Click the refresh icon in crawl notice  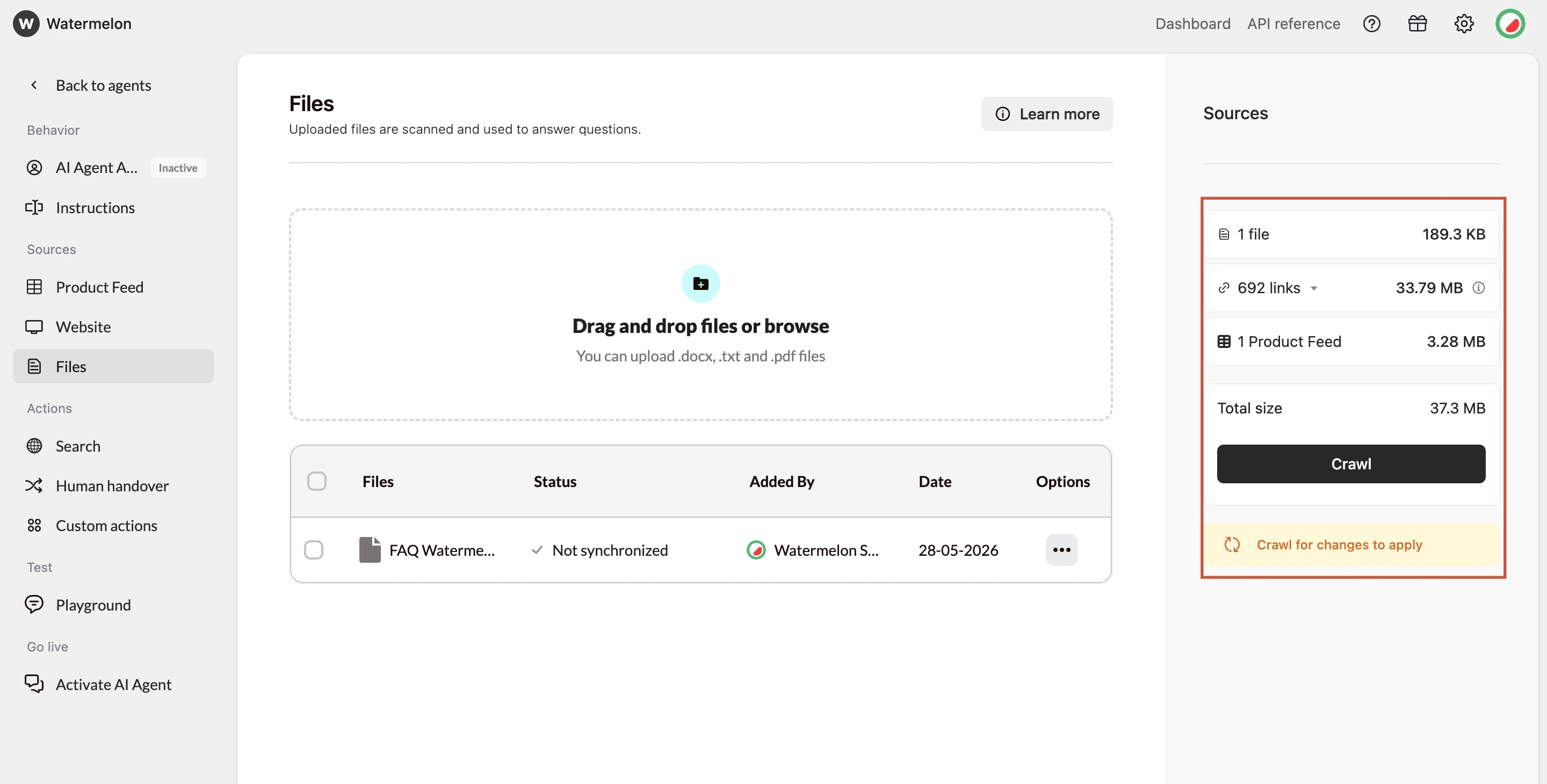pyautogui.click(x=1232, y=545)
